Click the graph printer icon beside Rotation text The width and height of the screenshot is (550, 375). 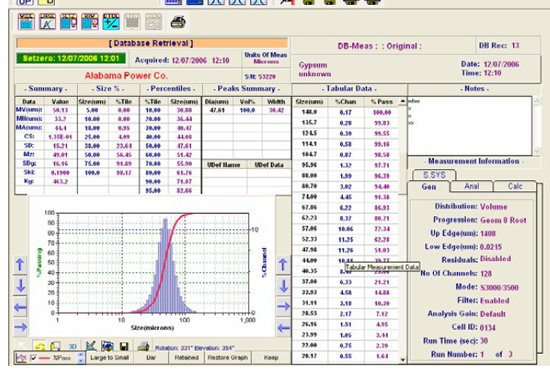(x=143, y=347)
